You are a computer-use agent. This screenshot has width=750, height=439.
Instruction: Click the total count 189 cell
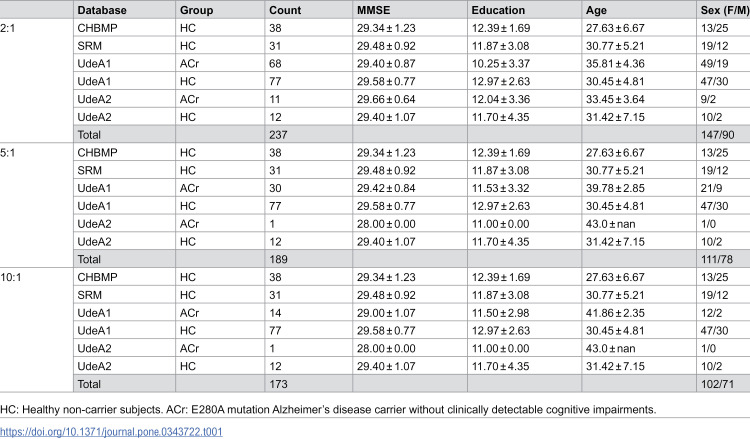click(x=309, y=259)
